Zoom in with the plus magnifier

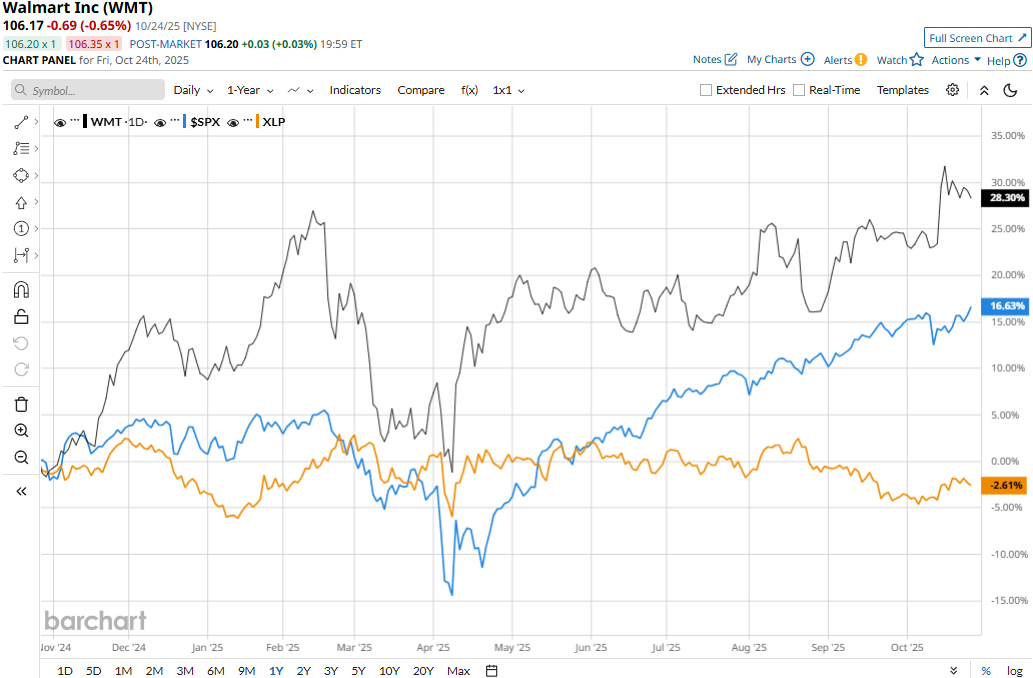tap(21, 431)
